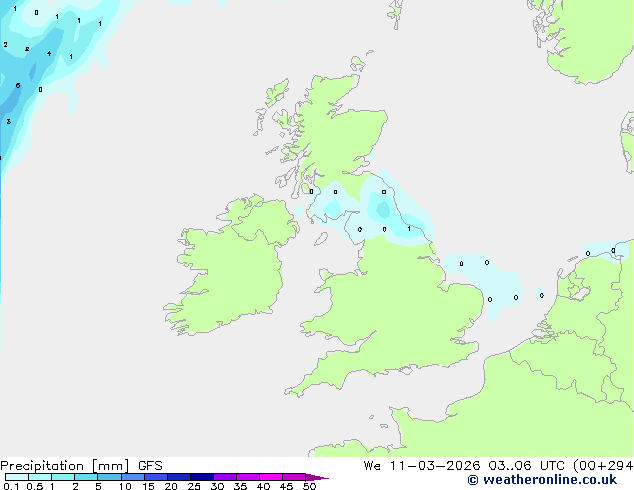Viewport: 634px width, 490px height.
Task: Click the 25–30 mm navy legend swatch
Action: [201, 477]
